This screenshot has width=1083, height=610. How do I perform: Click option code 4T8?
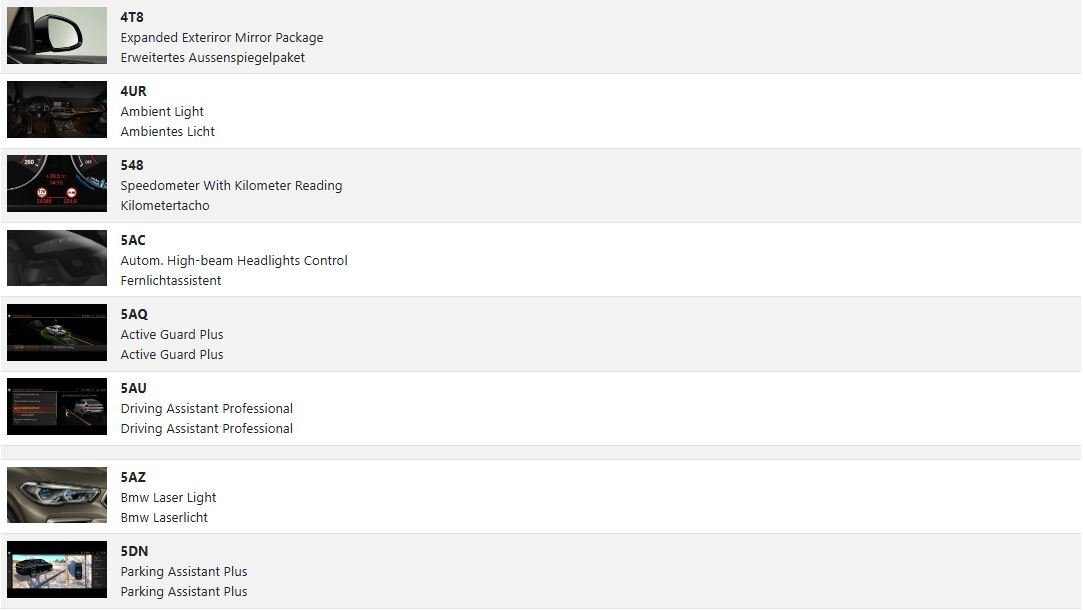click(132, 17)
